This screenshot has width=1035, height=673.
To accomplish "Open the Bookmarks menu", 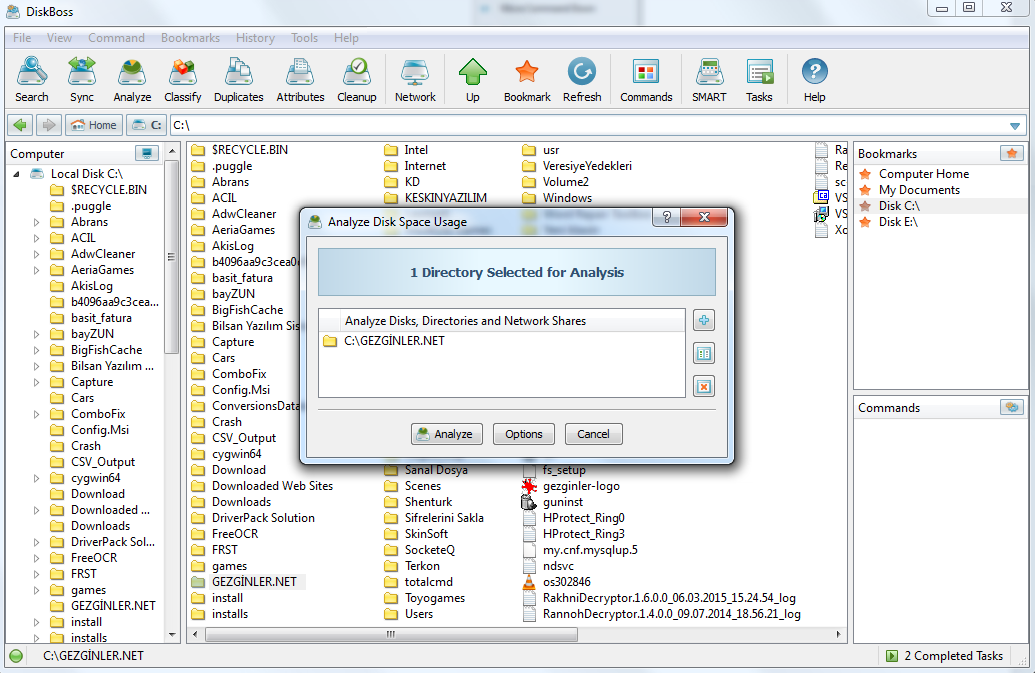I will point(190,38).
